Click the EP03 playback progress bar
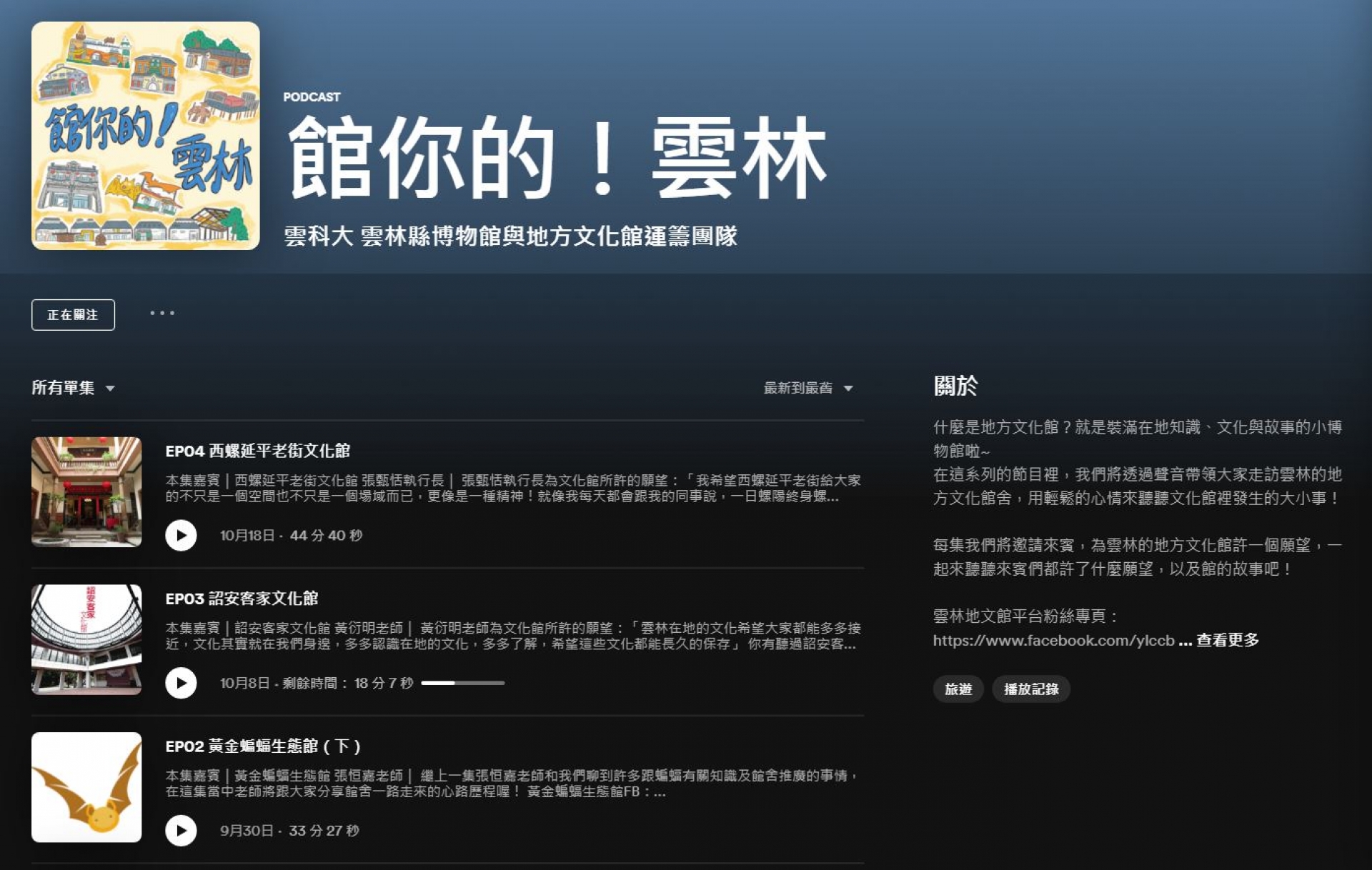This screenshot has width=1372, height=870. (x=462, y=683)
